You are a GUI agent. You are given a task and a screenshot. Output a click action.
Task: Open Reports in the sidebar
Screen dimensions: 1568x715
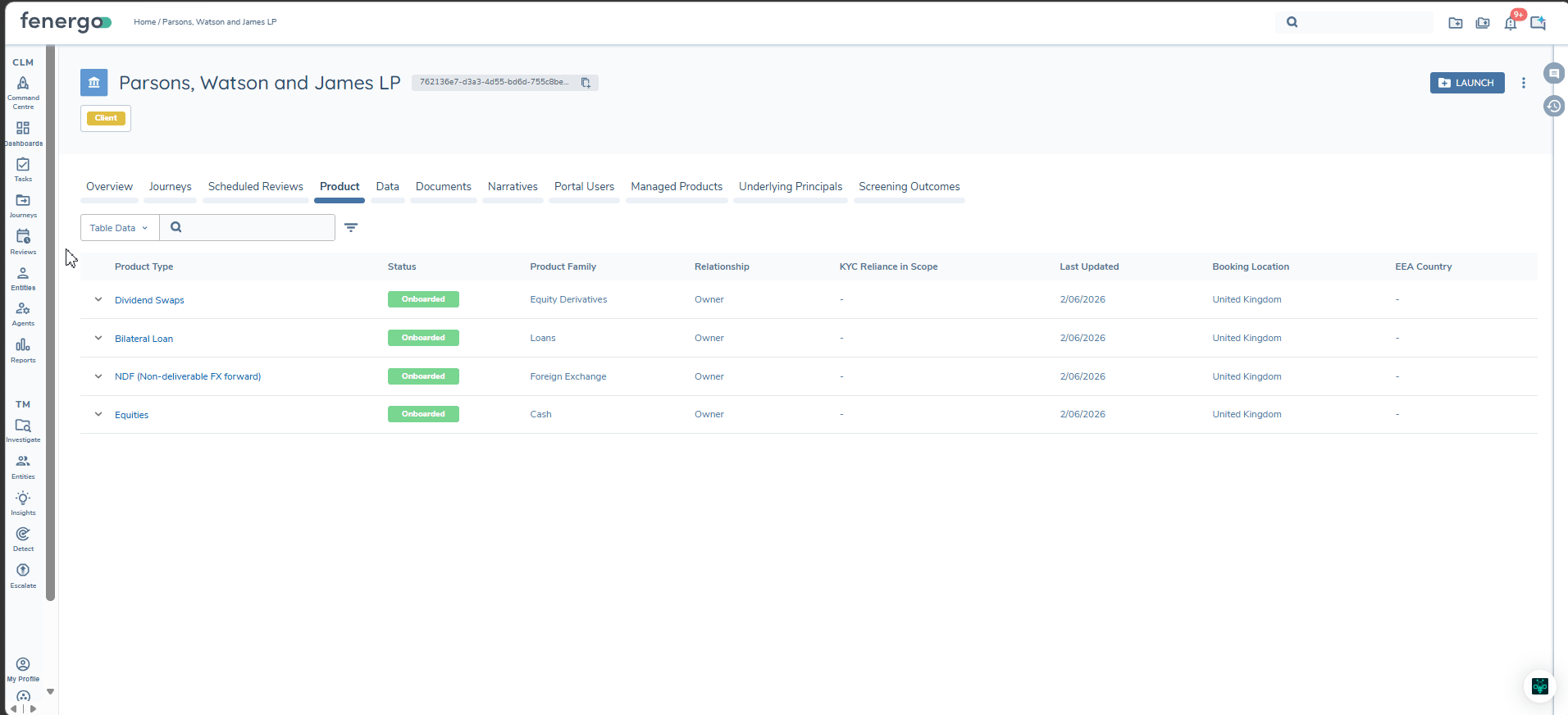23,350
